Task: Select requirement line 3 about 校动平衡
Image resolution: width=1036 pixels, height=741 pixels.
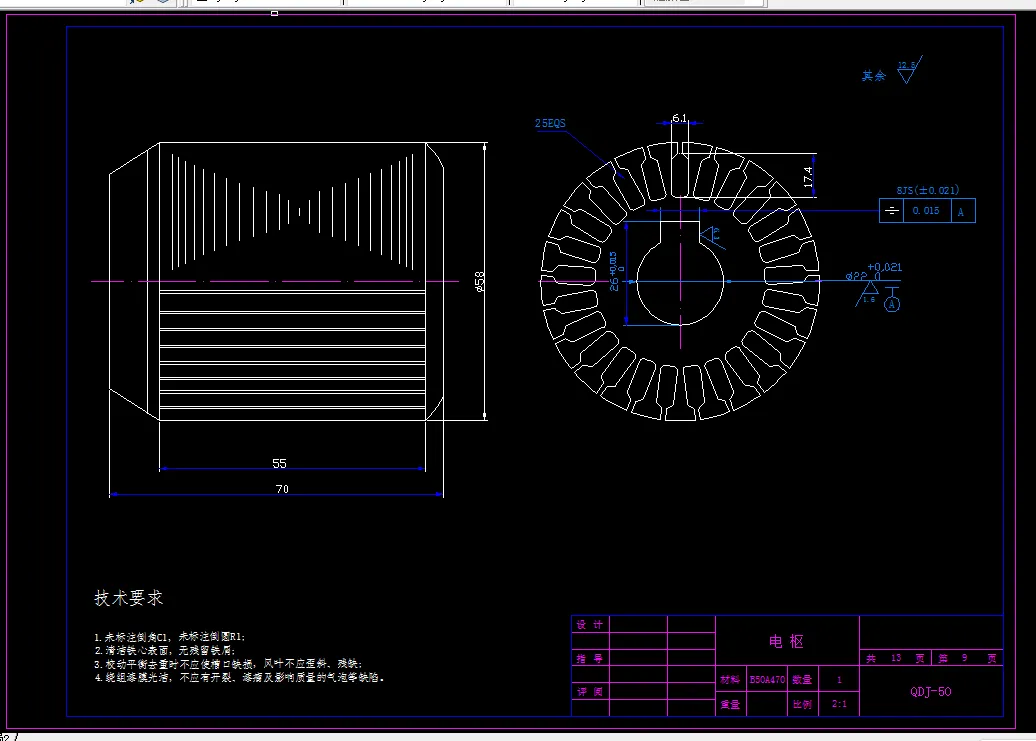Action: click(229, 664)
